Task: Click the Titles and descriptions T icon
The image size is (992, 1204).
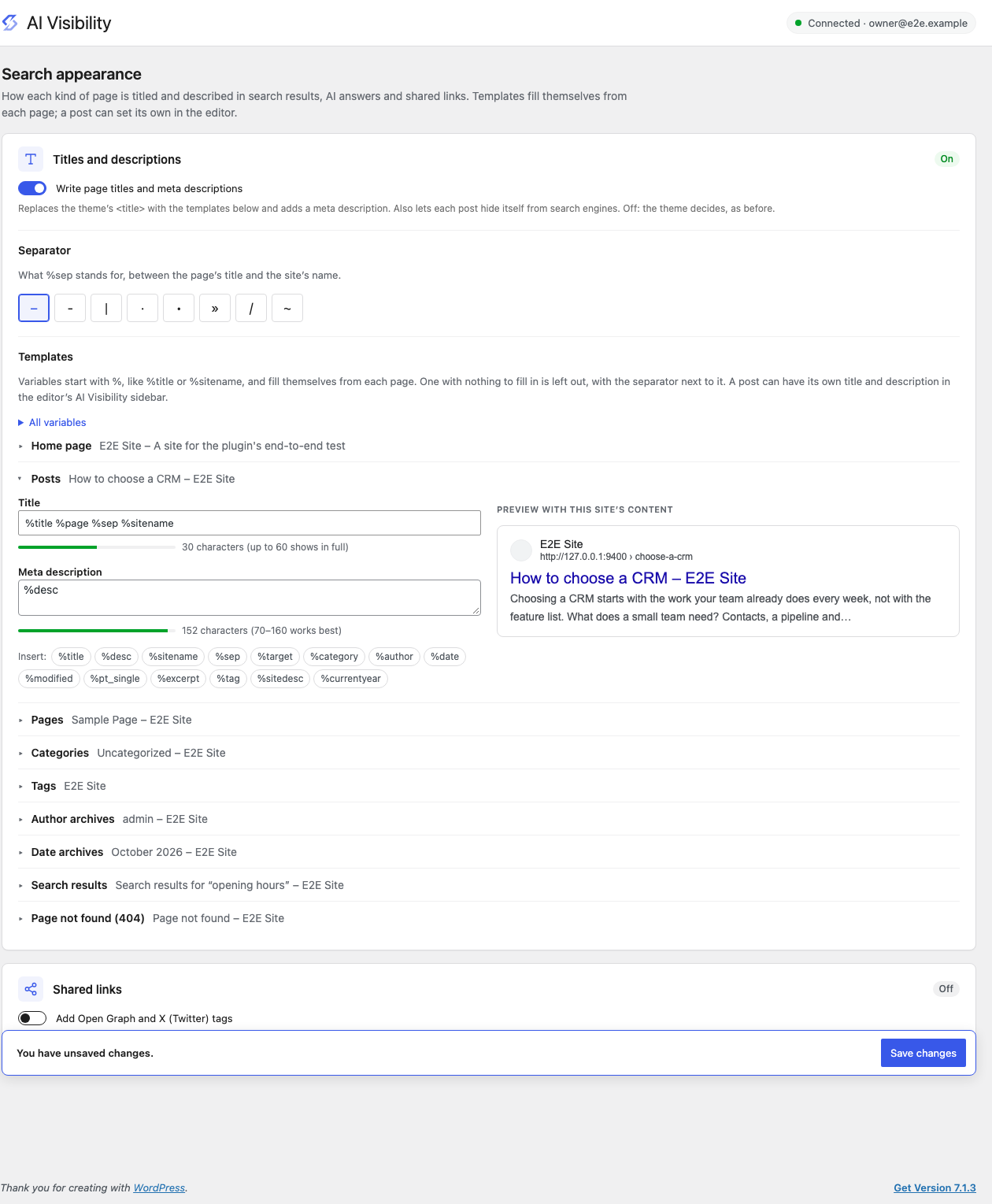Action: click(31, 159)
